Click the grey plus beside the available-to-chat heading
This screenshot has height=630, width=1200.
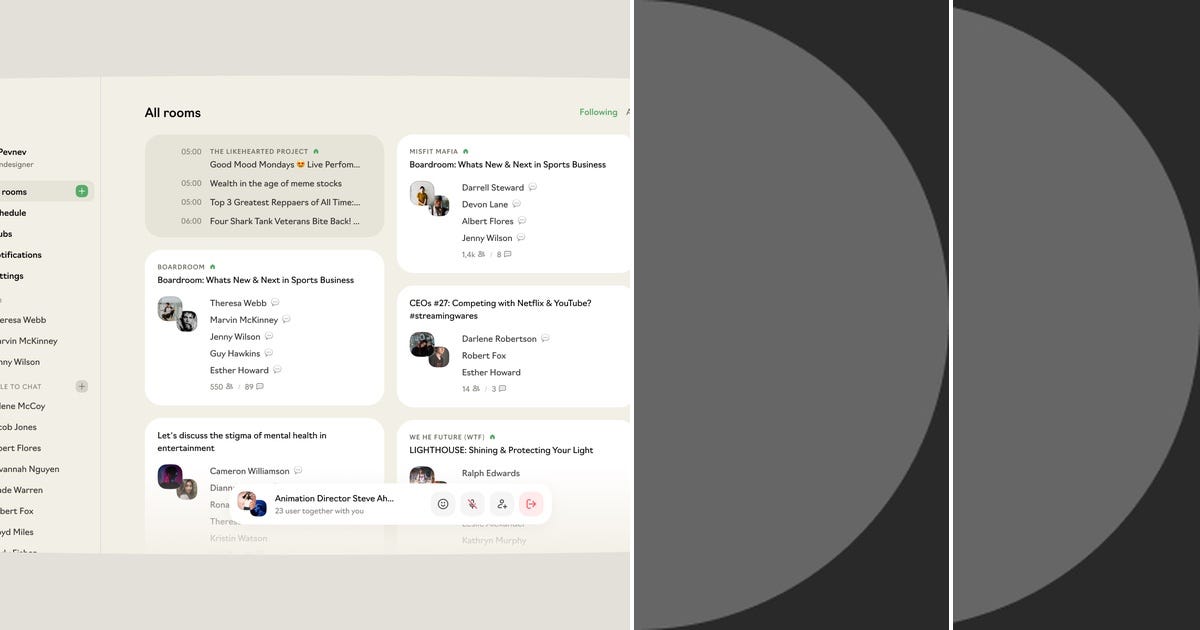point(82,386)
